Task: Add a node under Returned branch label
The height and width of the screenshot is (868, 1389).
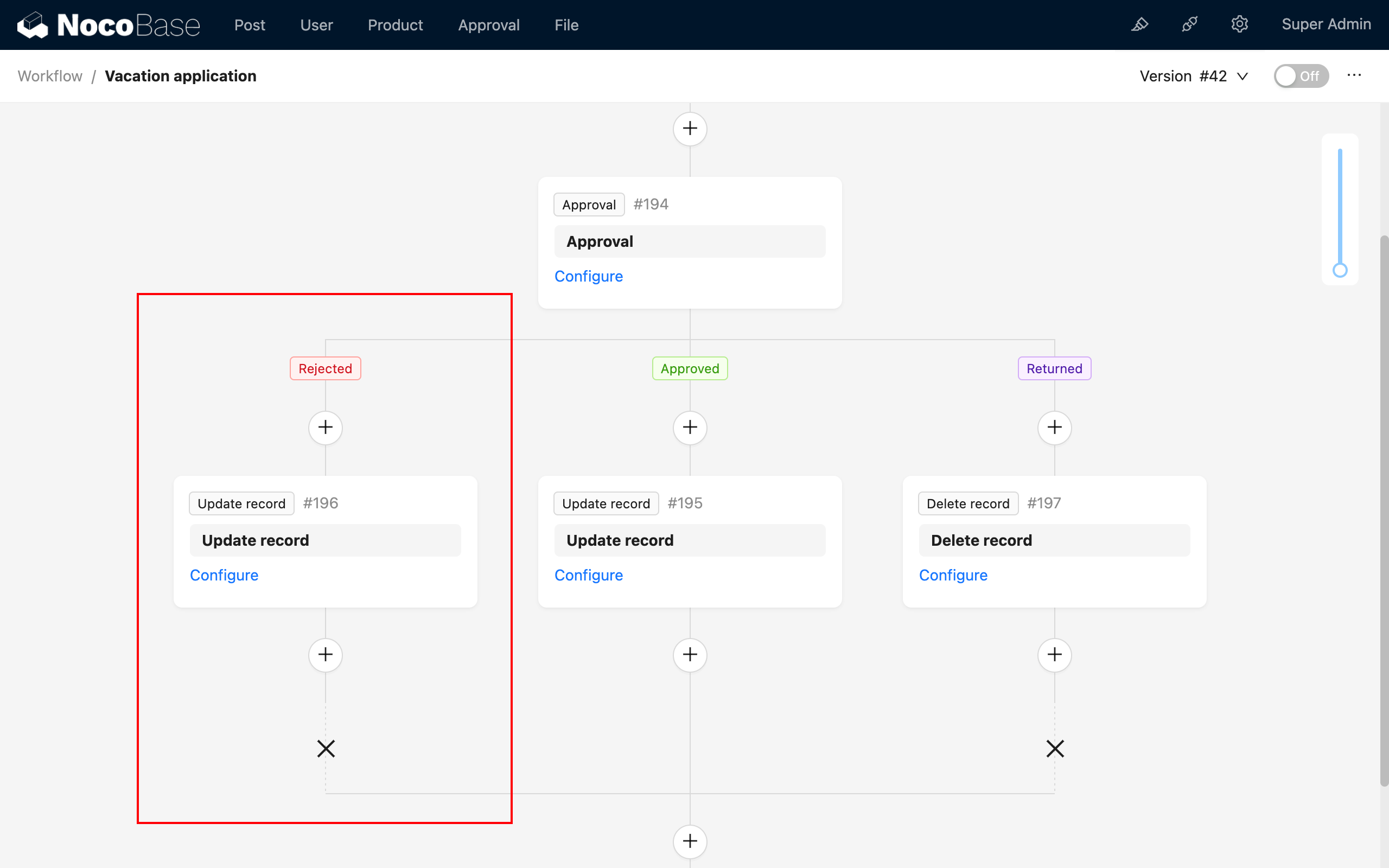Action: [1054, 427]
